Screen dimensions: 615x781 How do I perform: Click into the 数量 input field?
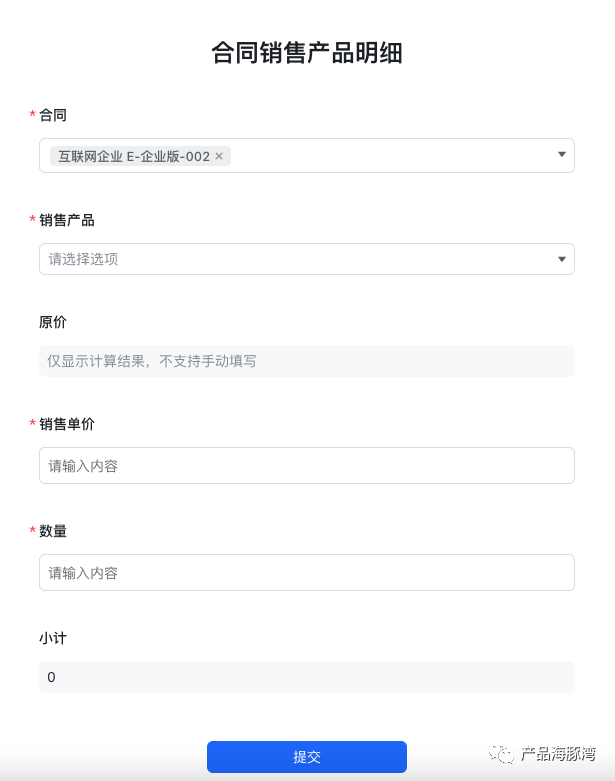(x=306, y=573)
